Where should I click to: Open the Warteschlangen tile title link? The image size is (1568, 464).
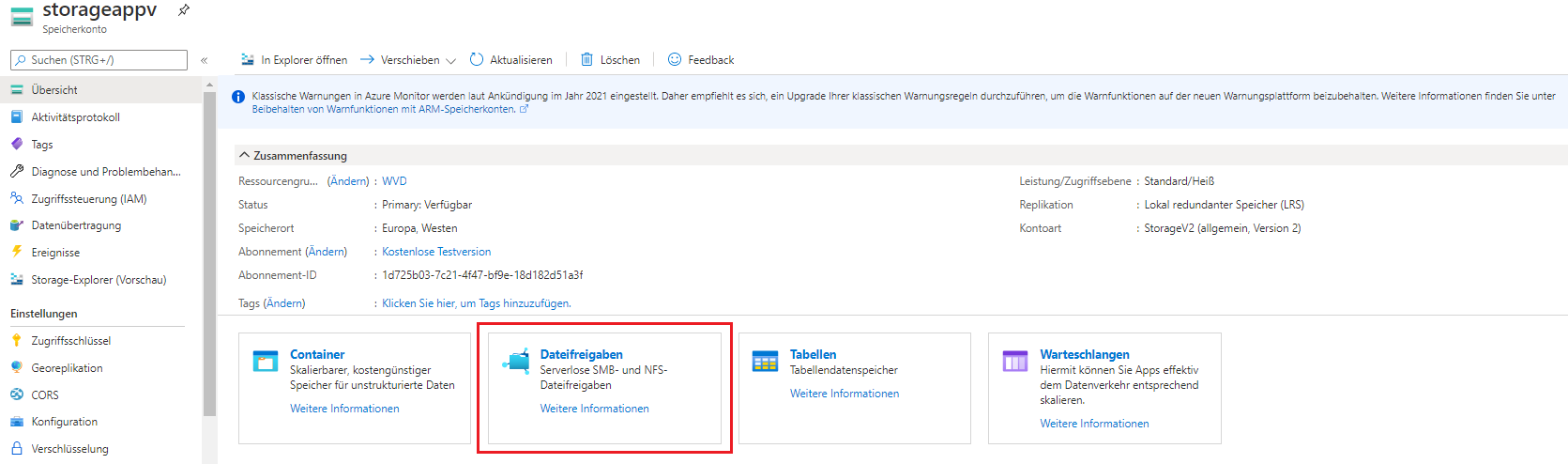coord(1085,354)
